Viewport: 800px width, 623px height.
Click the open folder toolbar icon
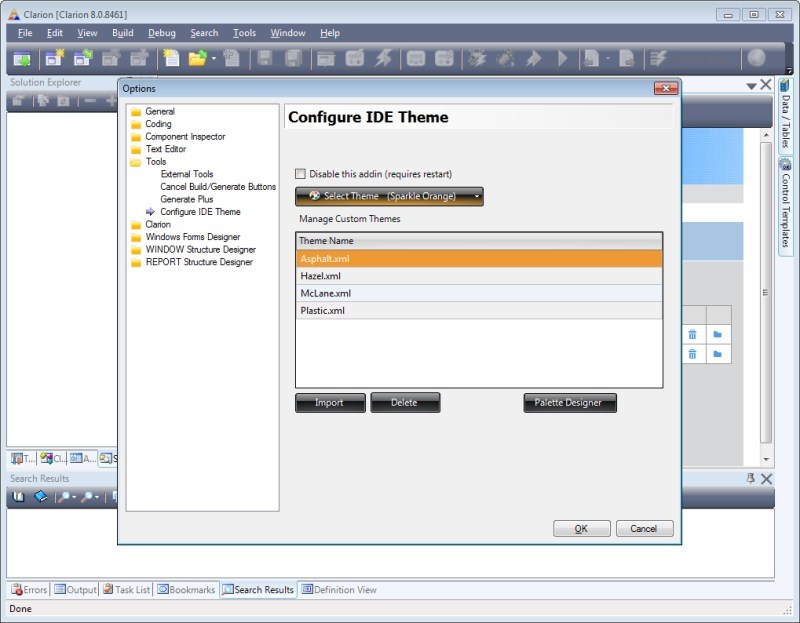pos(197,58)
